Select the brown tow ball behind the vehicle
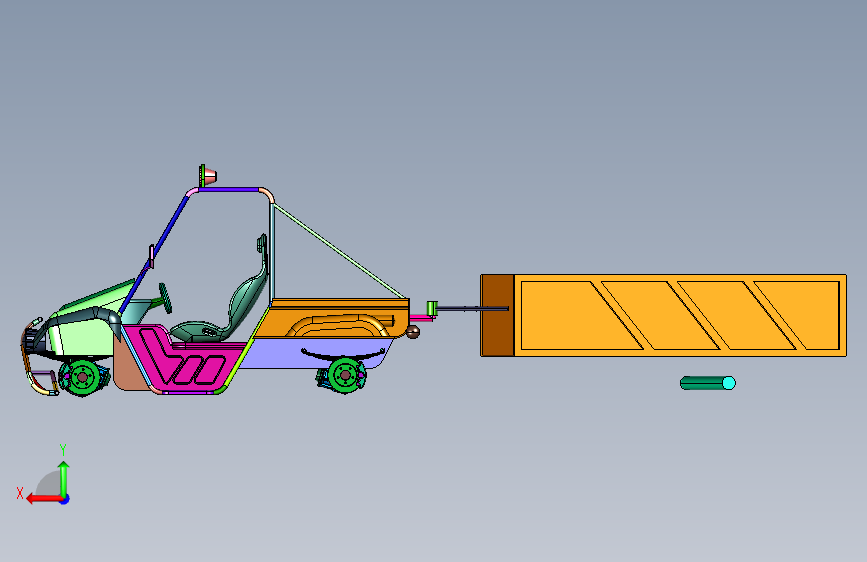 click(x=412, y=332)
